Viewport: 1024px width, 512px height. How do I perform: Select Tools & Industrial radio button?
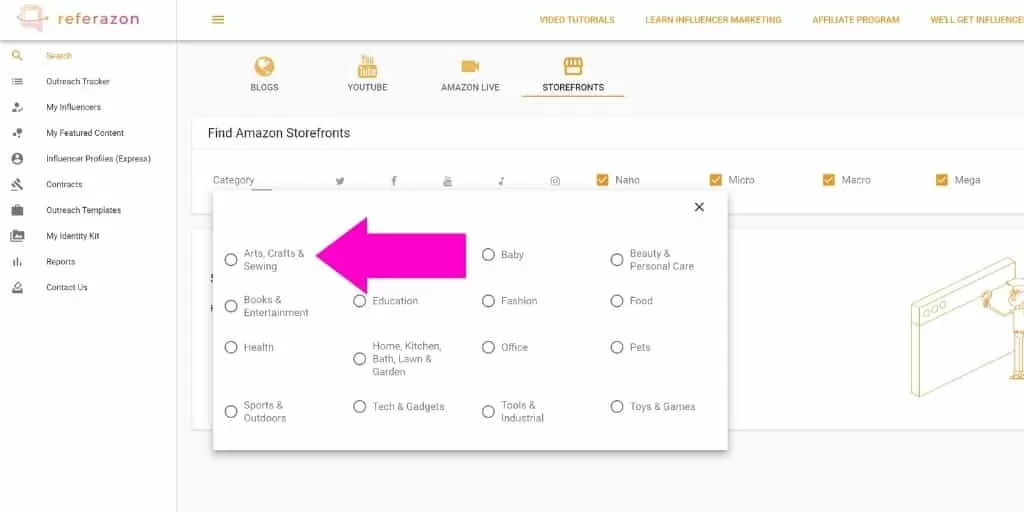(x=488, y=411)
